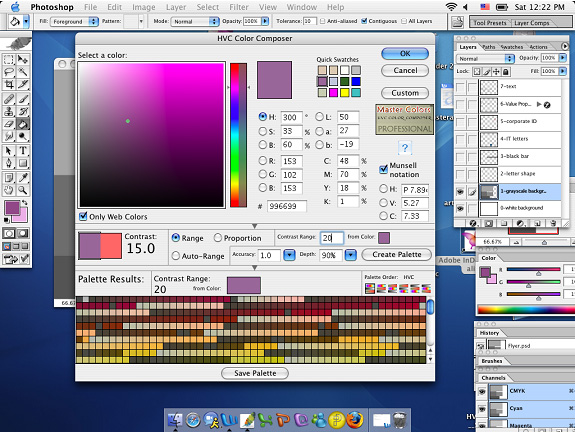Open the Pattern picker dropdown
Viewport: 575px width, 432px height.
pyautogui.click(x=141, y=21)
